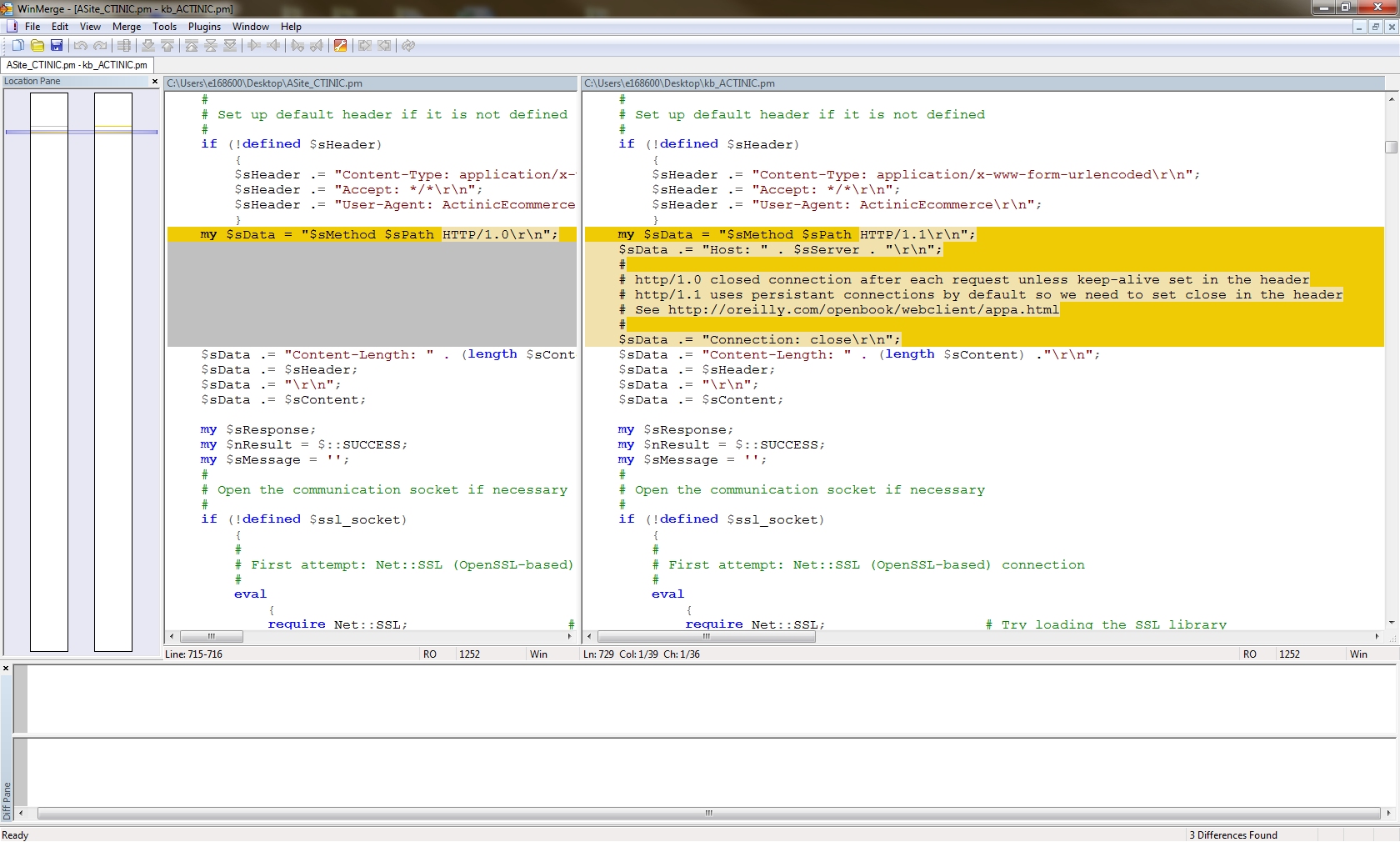1400x842 pixels.
Task: Open the Merge menu
Action: coord(127,27)
